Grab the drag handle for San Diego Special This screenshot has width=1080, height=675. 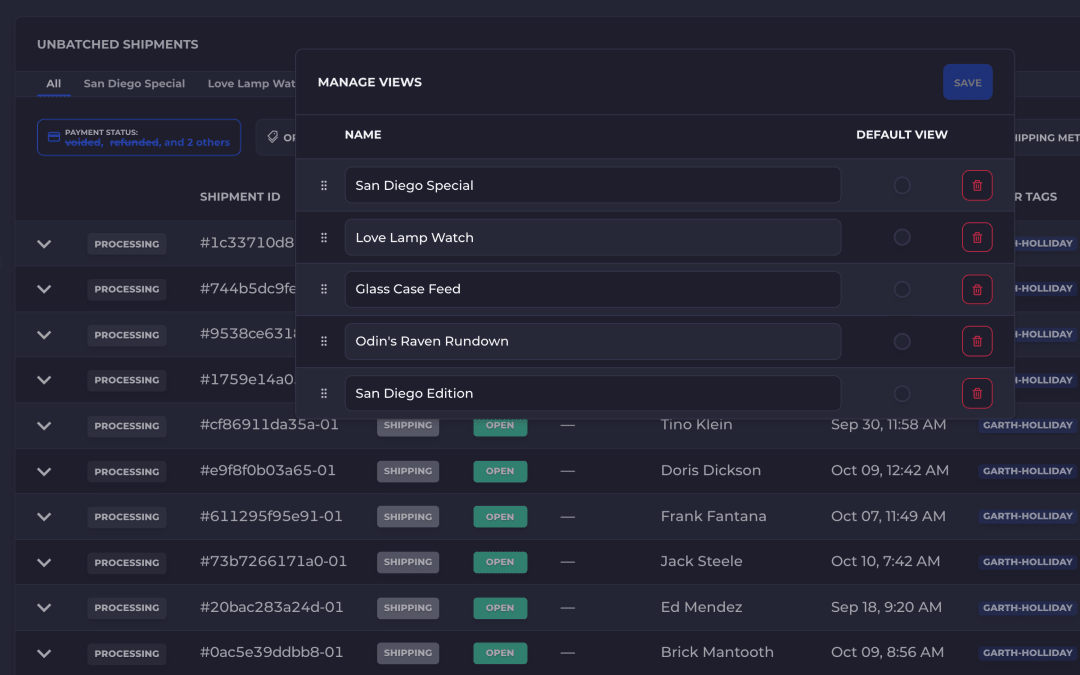[324, 185]
